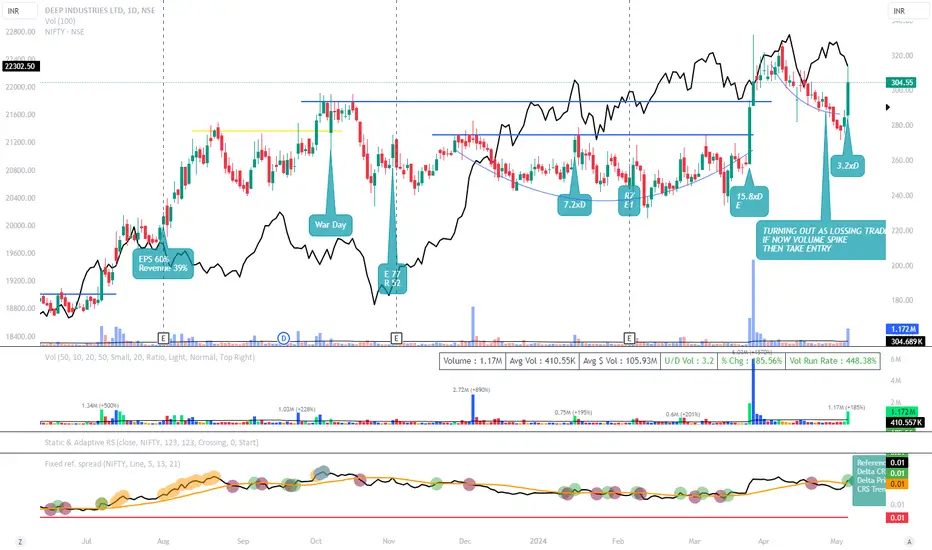The image size is (932, 550).
Task: Click the 304.55 current price label
Action: (901, 83)
